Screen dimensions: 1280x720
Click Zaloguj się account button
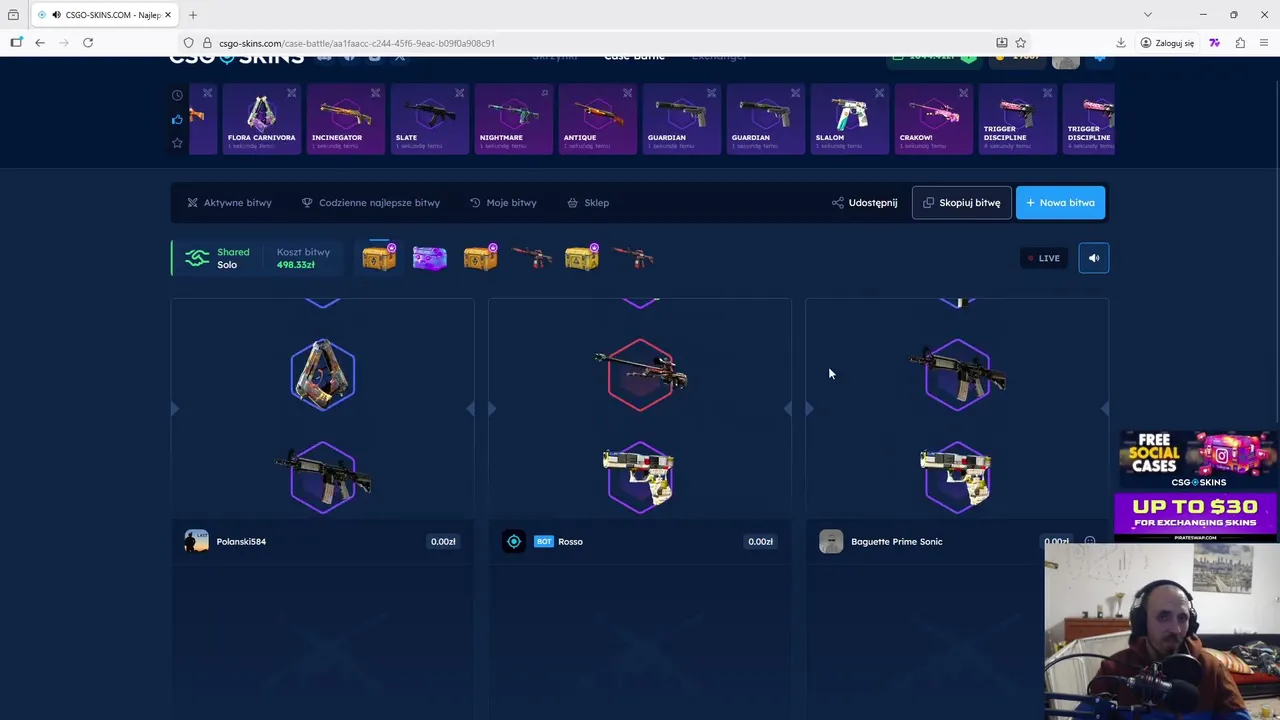(1168, 43)
